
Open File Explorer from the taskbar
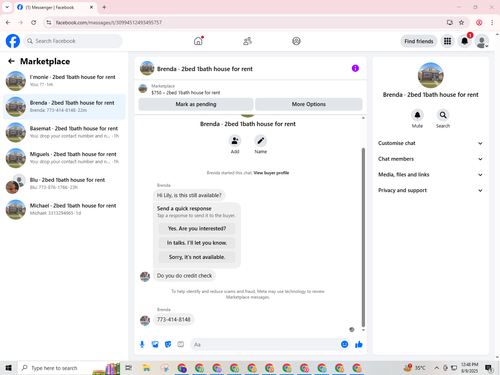coord(146,368)
